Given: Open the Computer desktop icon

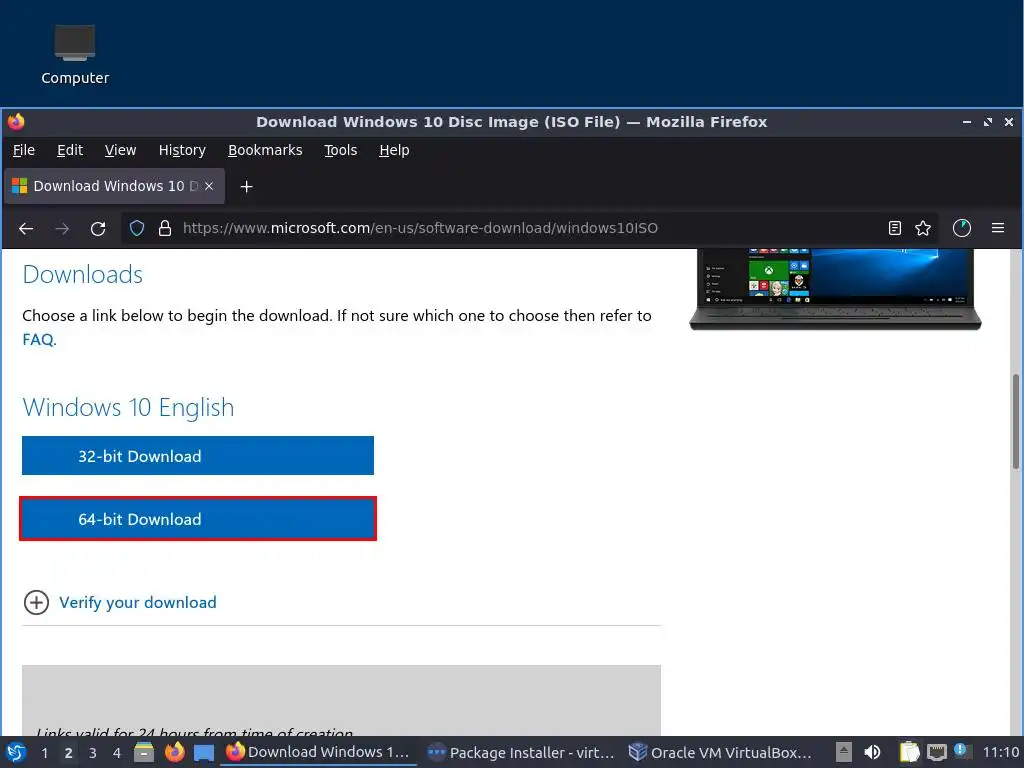Looking at the screenshot, I should [74, 55].
